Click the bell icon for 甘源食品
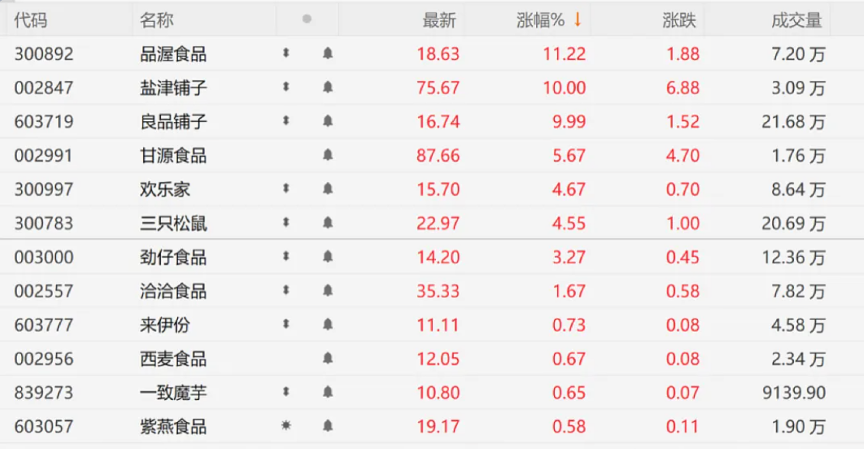This screenshot has height=449, width=864. 328,155
